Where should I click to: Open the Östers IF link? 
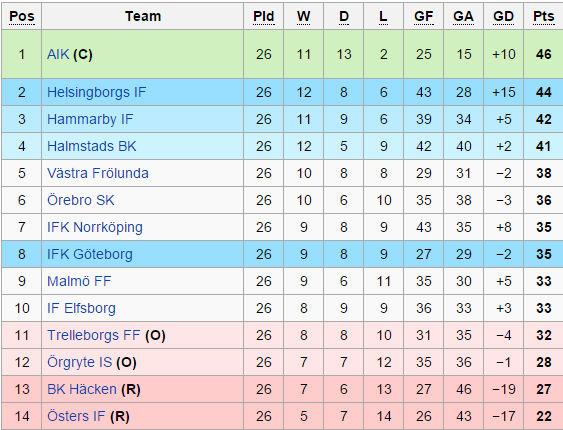coord(76,416)
